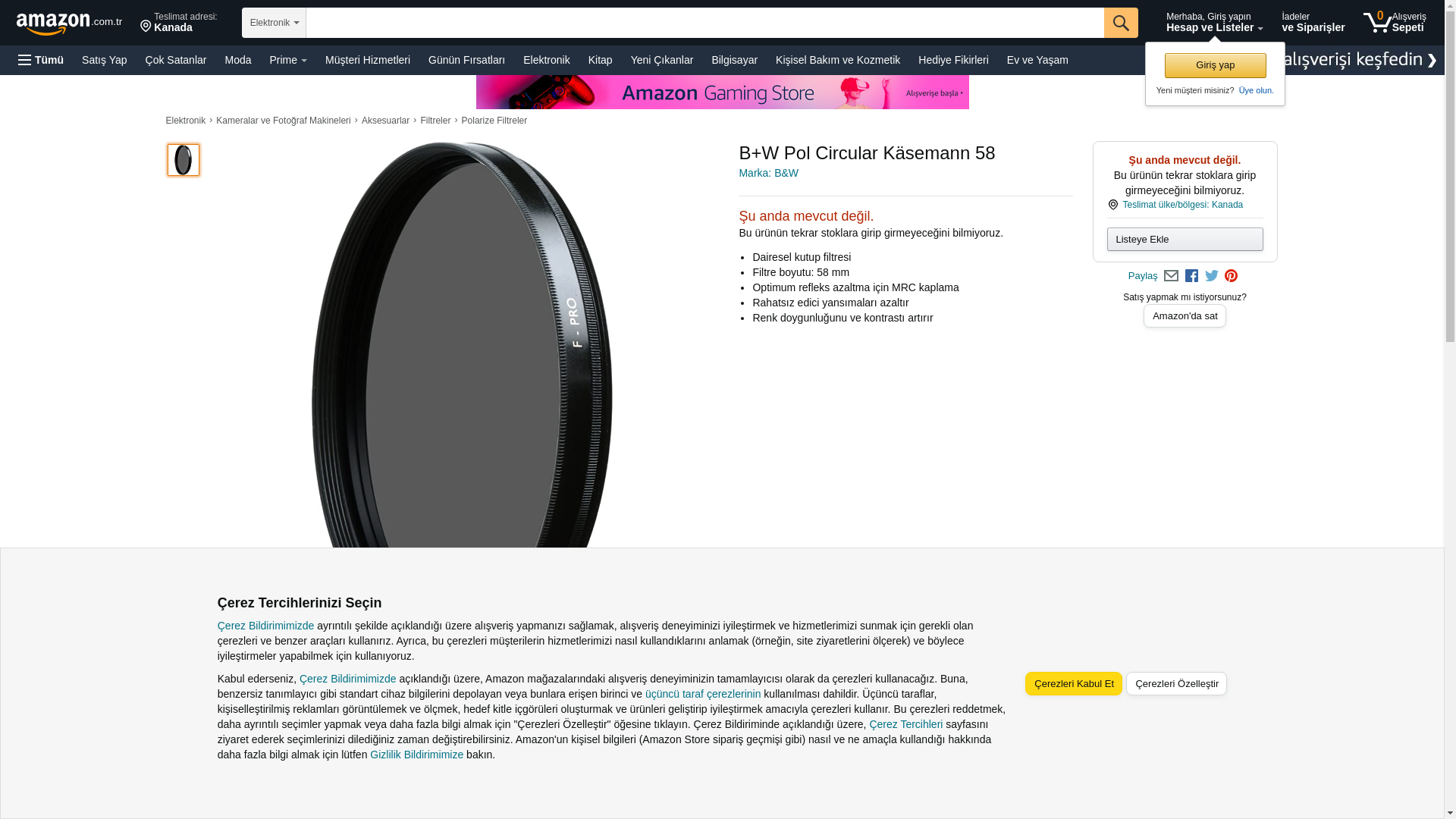Click into the search input field
Viewport: 1456px width, 819px height.
(704, 23)
